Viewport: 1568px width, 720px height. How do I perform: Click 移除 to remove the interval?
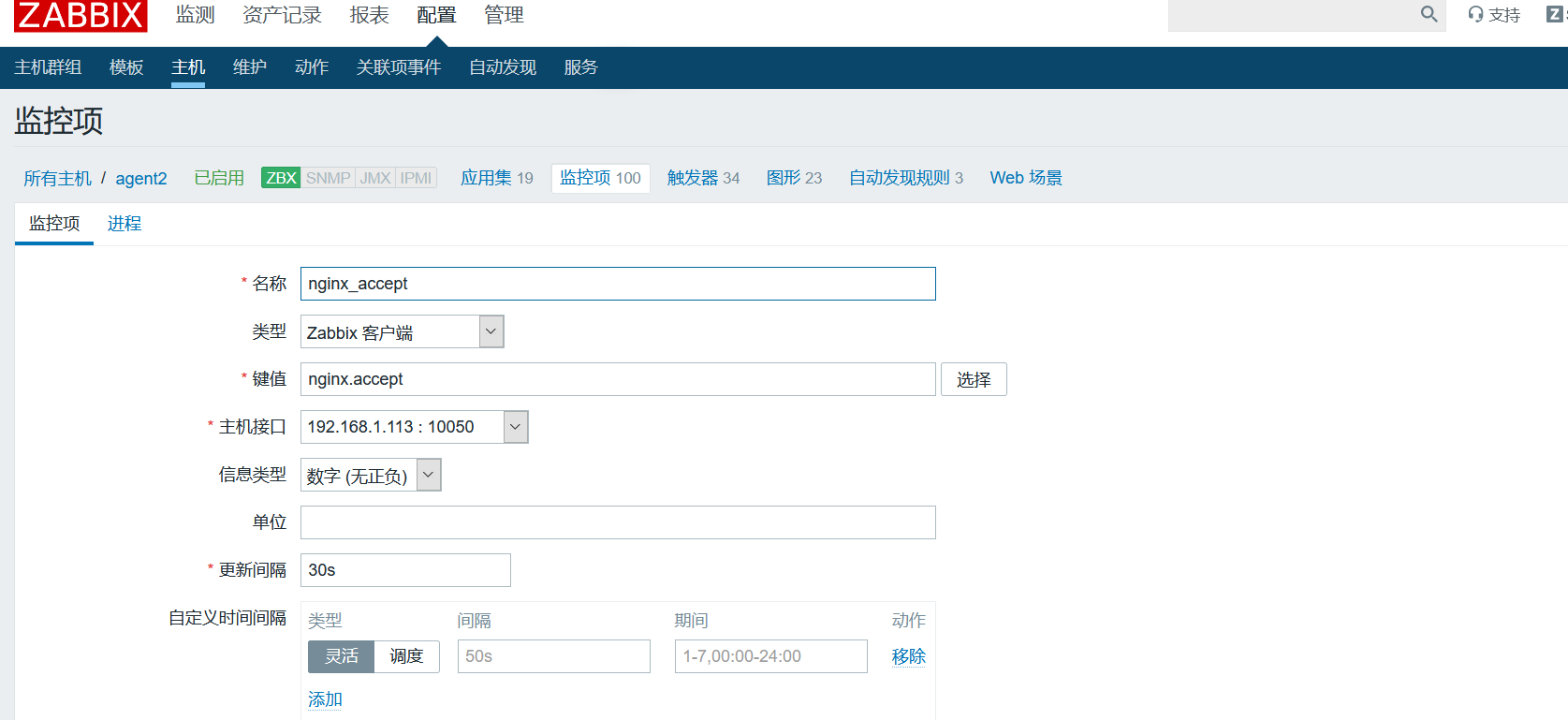tap(908, 656)
